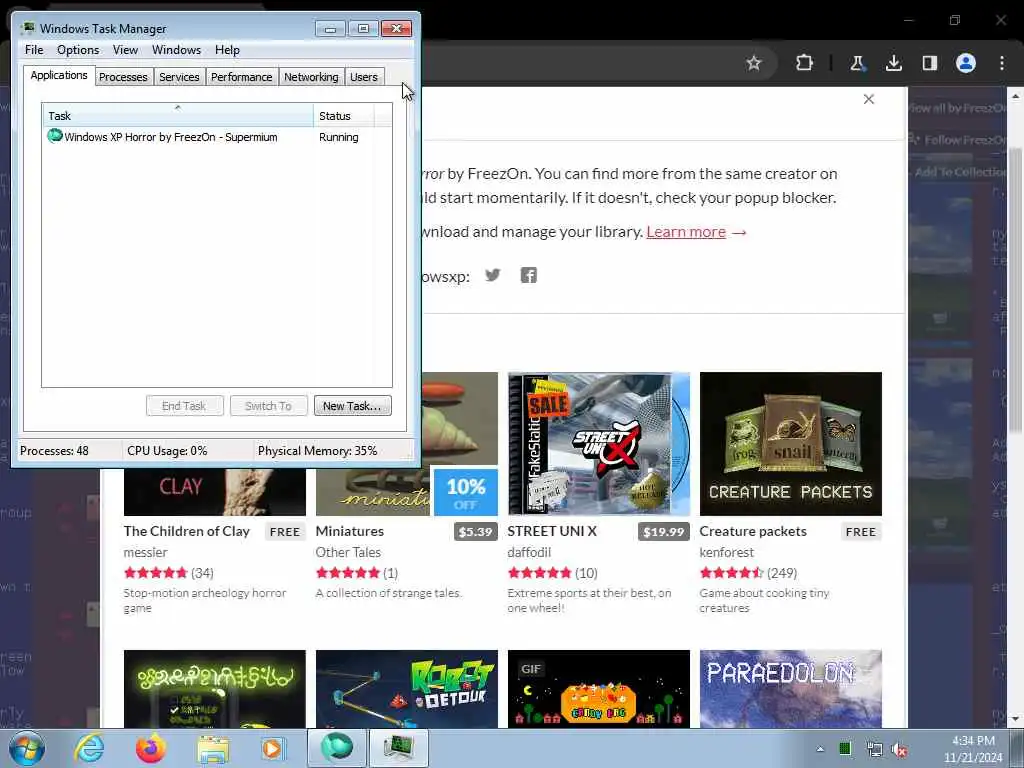Open the messier author link
Viewport: 1024px width, 768px height.
pos(146,552)
